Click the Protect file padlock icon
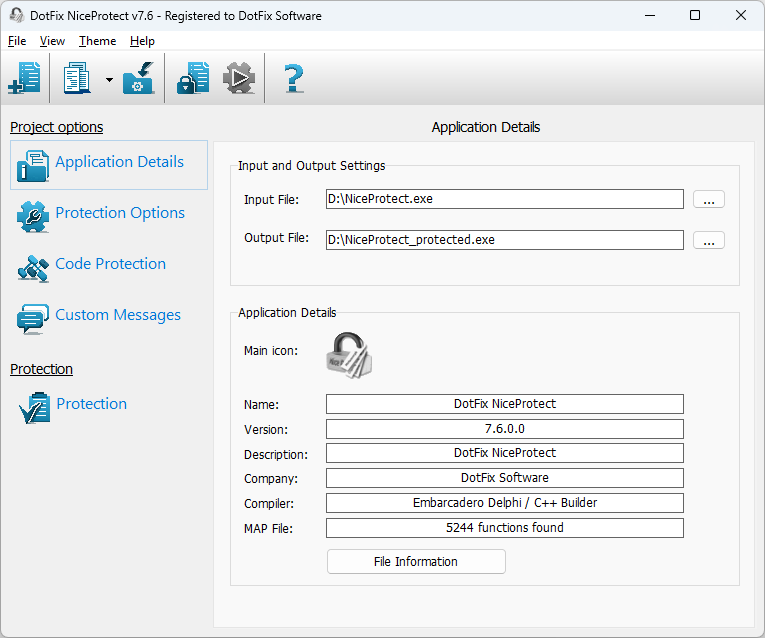Screen dimensions: 765x638 pyautogui.click(x=193, y=78)
